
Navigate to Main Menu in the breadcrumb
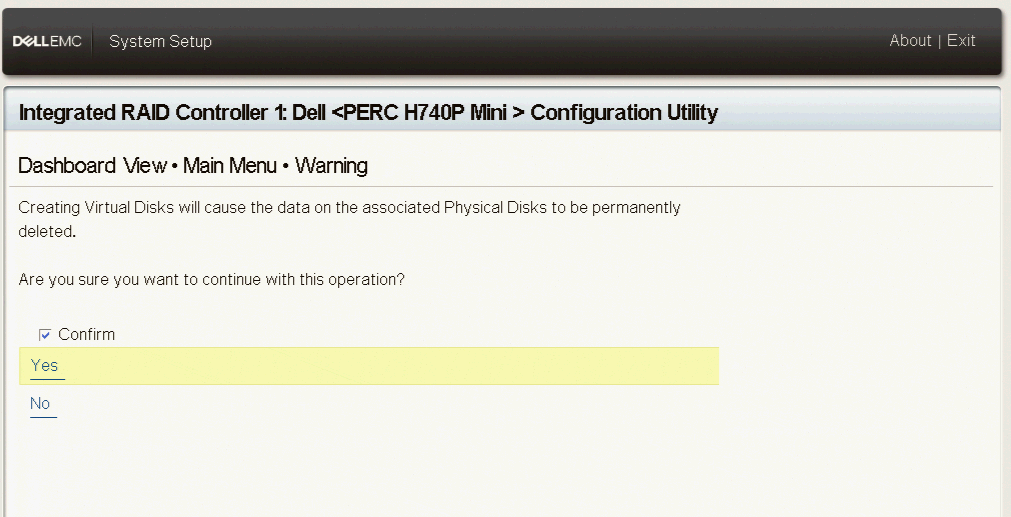231,165
